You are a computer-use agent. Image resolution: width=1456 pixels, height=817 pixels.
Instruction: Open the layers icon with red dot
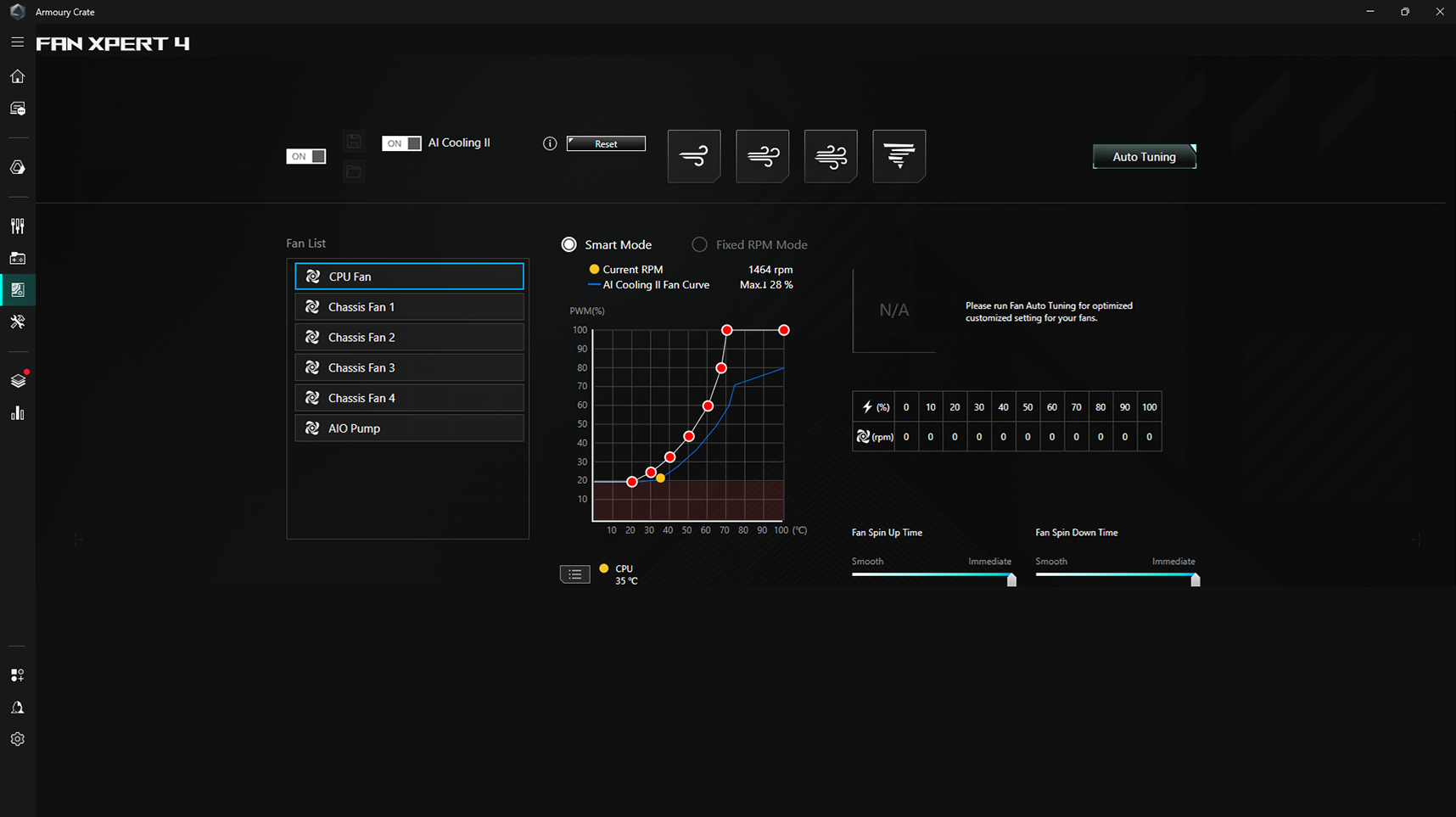tap(18, 380)
